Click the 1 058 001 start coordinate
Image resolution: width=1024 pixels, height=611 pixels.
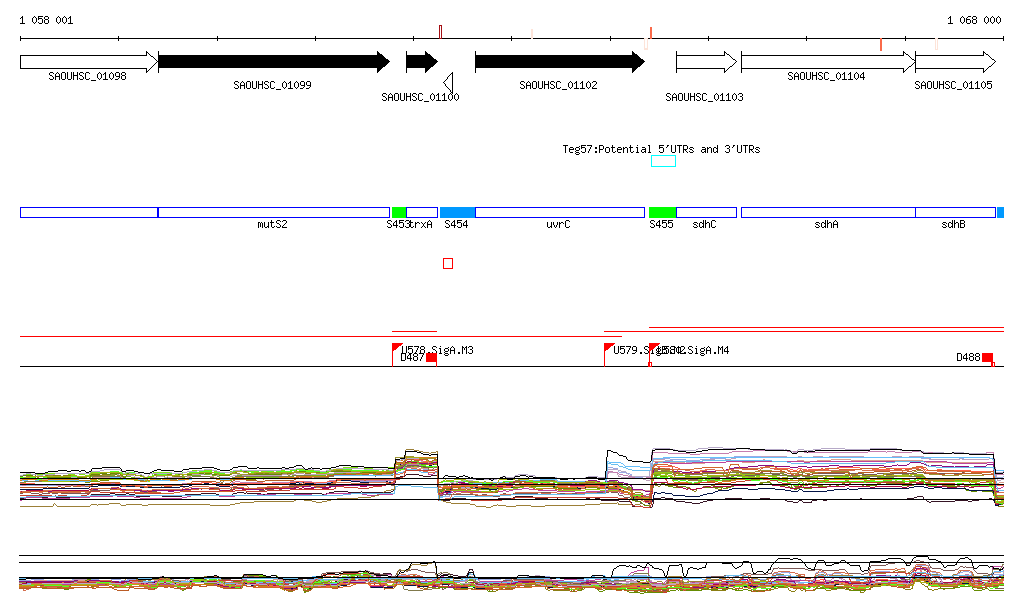click(x=46, y=20)
